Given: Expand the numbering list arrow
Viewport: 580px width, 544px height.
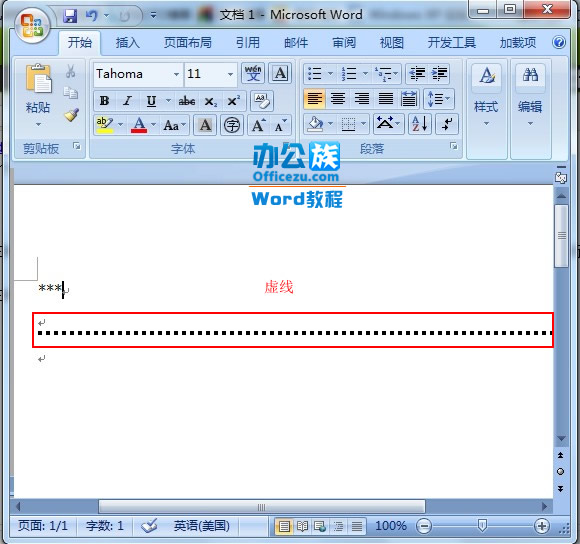Looking at the screenshot, I should click(x=365, y=73).
